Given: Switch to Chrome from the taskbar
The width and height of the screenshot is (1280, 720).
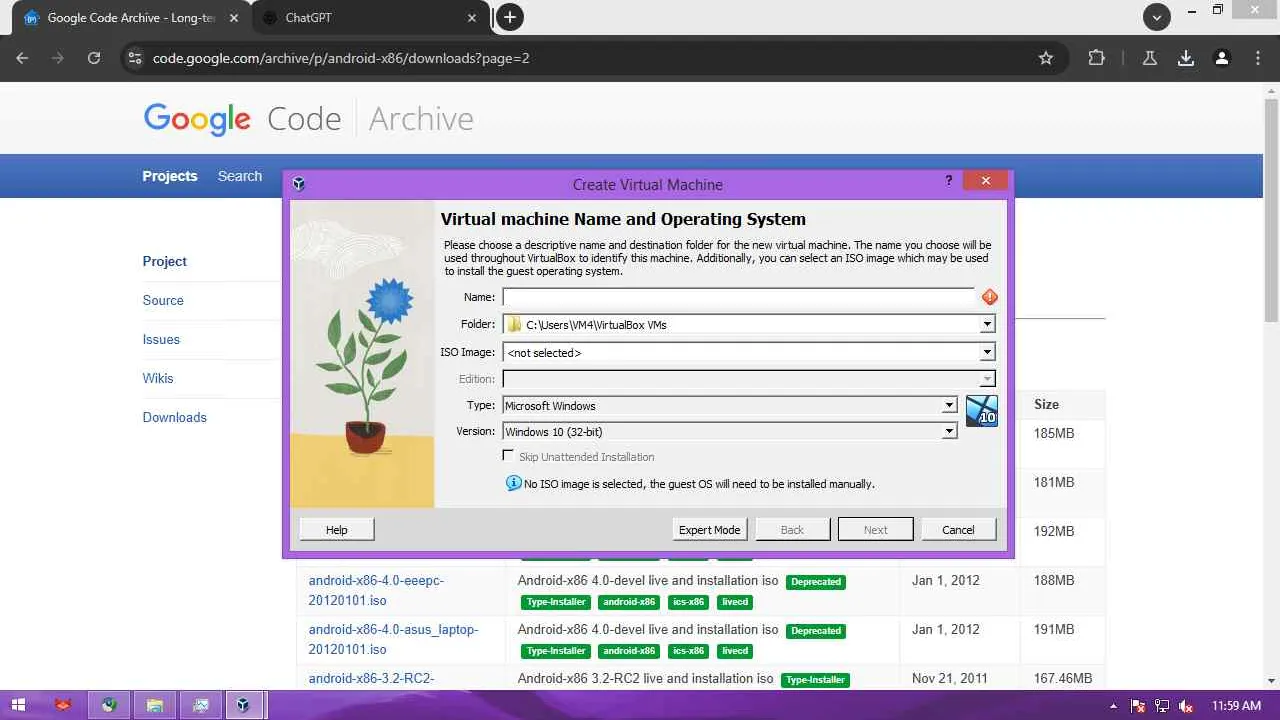Looking at the screenshot, I should tap(109, 705).
